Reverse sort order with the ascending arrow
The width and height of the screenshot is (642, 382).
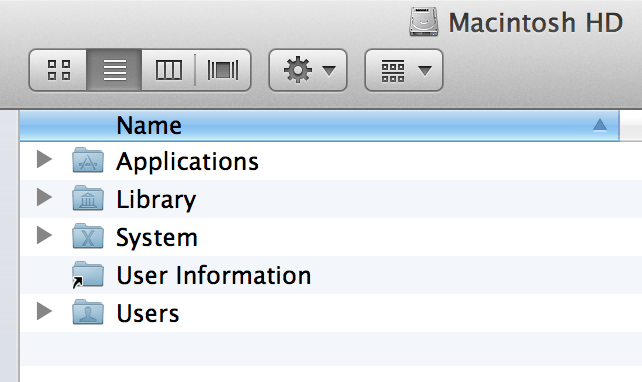tap(600, 125)
